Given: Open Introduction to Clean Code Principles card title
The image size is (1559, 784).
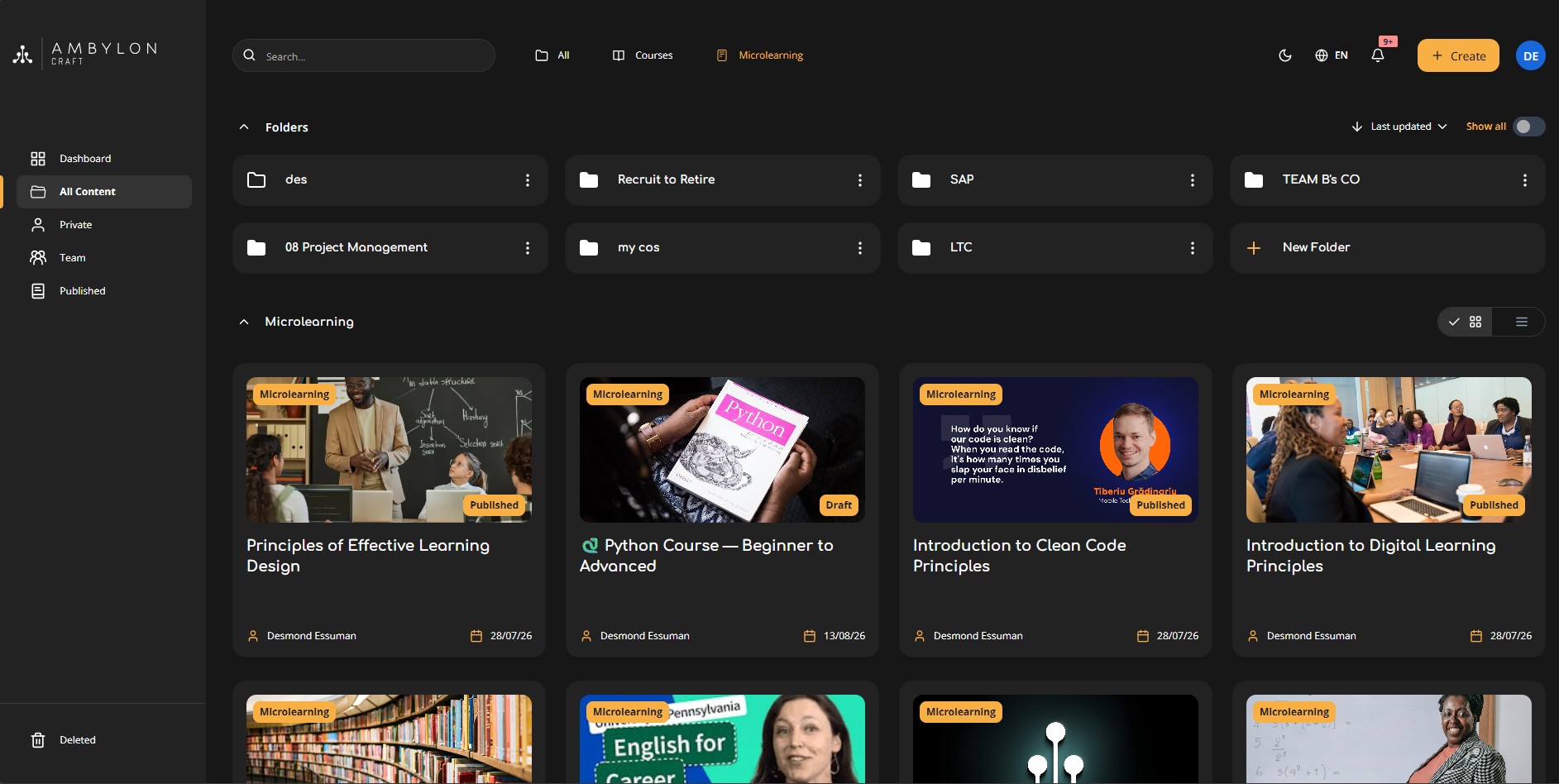Looking at the screenshot, I should pyautogui.click(x=1019, y=556).
